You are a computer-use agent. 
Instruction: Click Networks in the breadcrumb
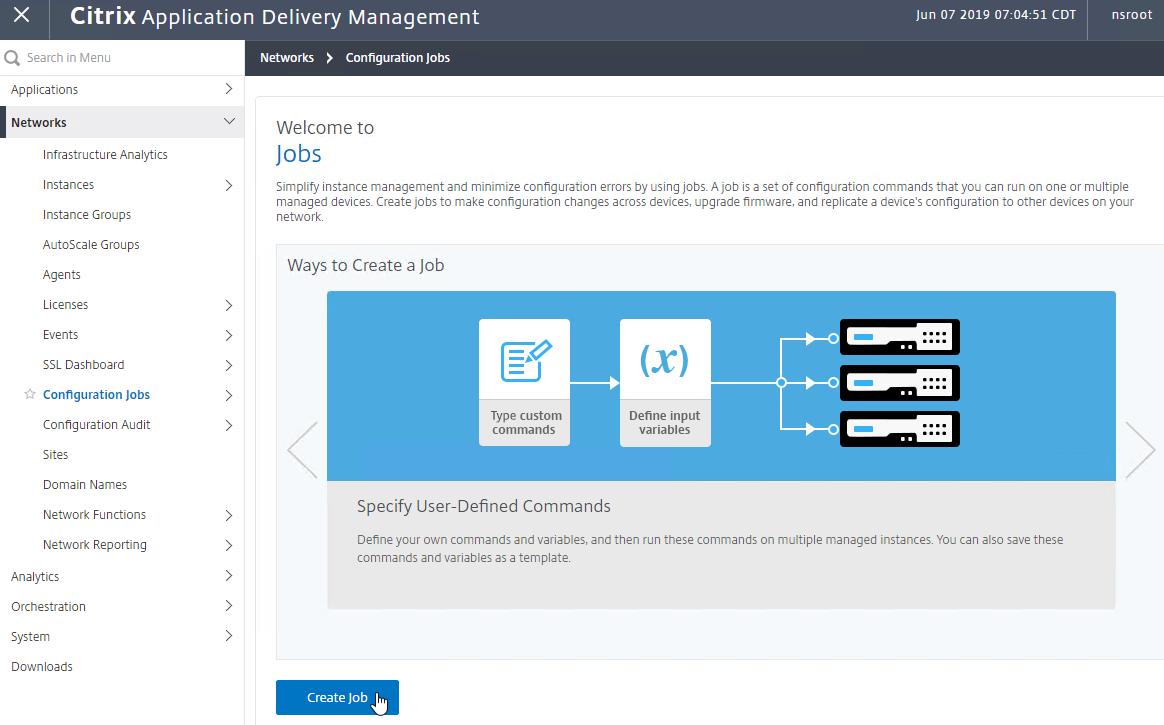pos(287,58)
